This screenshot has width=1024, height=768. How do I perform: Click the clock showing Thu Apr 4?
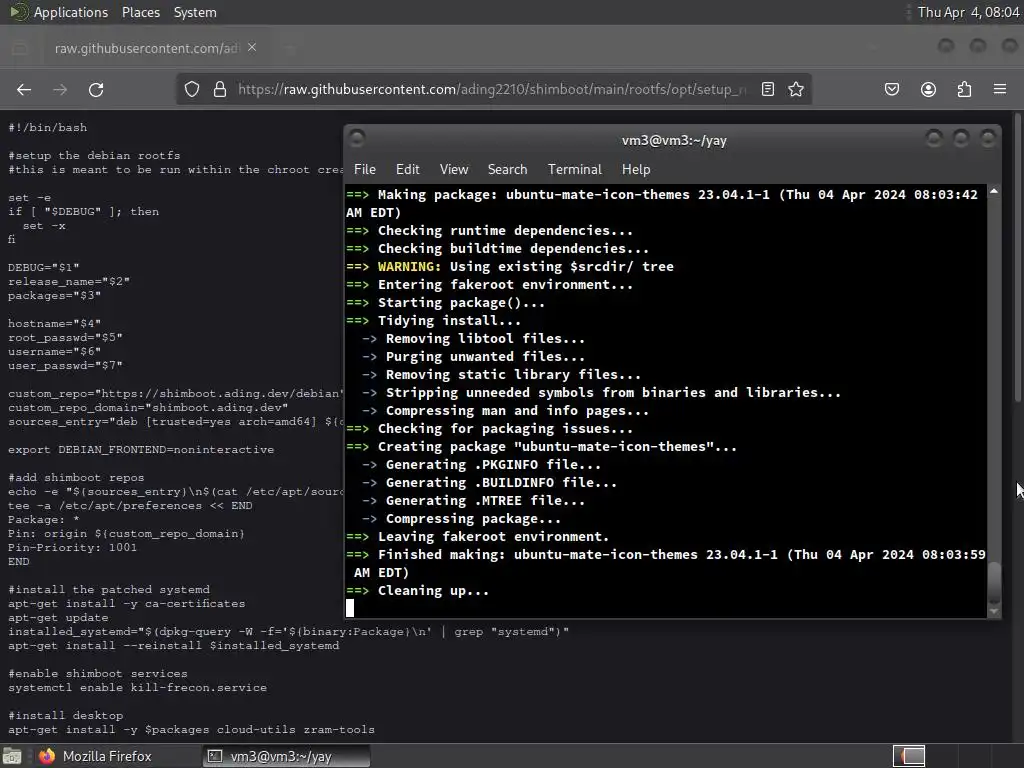[968, 12]
